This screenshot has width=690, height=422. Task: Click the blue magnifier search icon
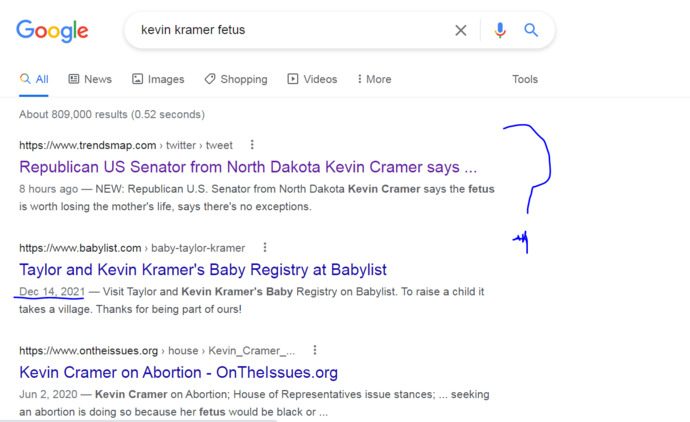pyautogui.click(x=531, y=30)
